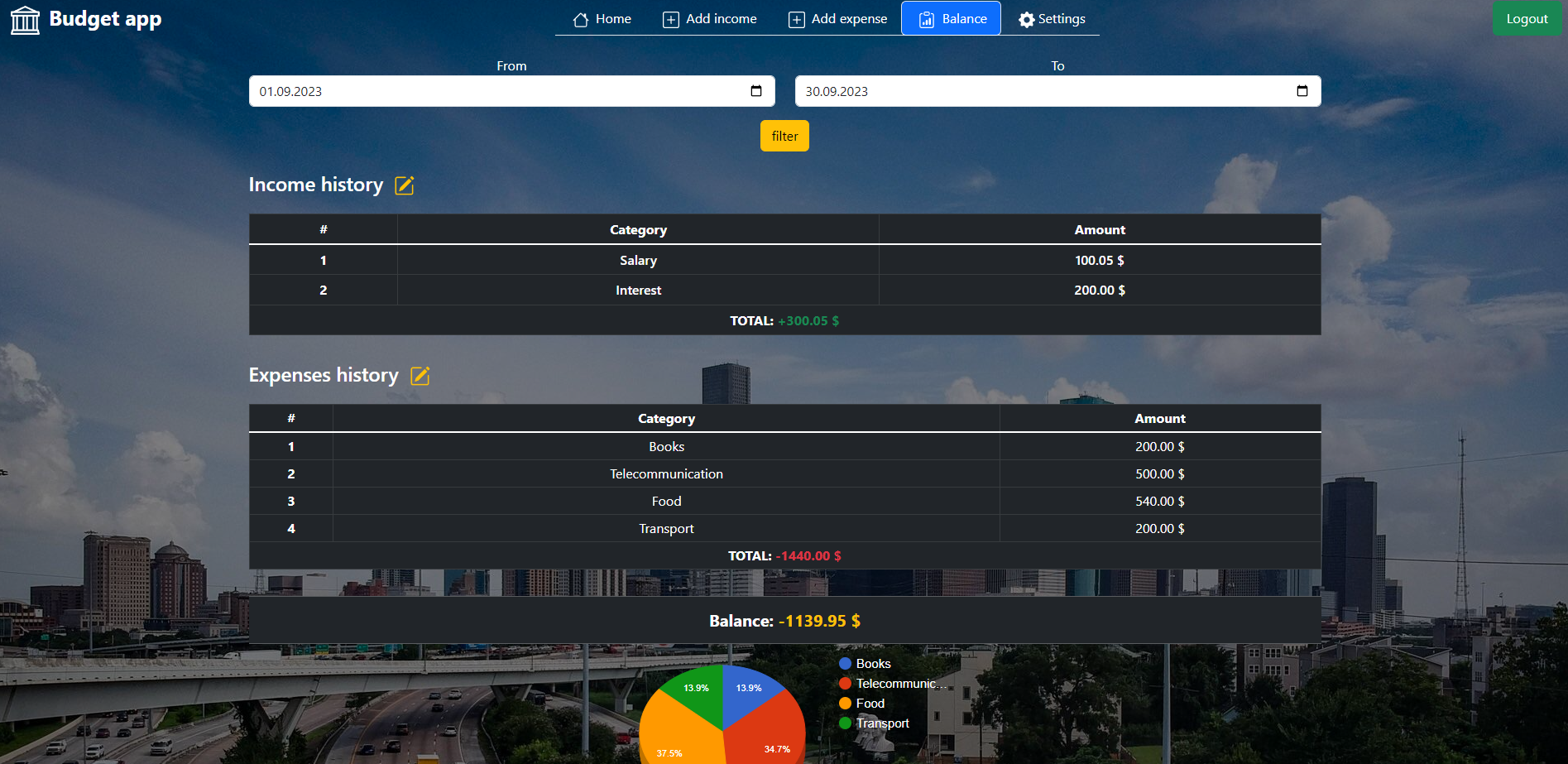
Task: Click the expenses total -1440.00 $
Action: (x=808, y=556)
